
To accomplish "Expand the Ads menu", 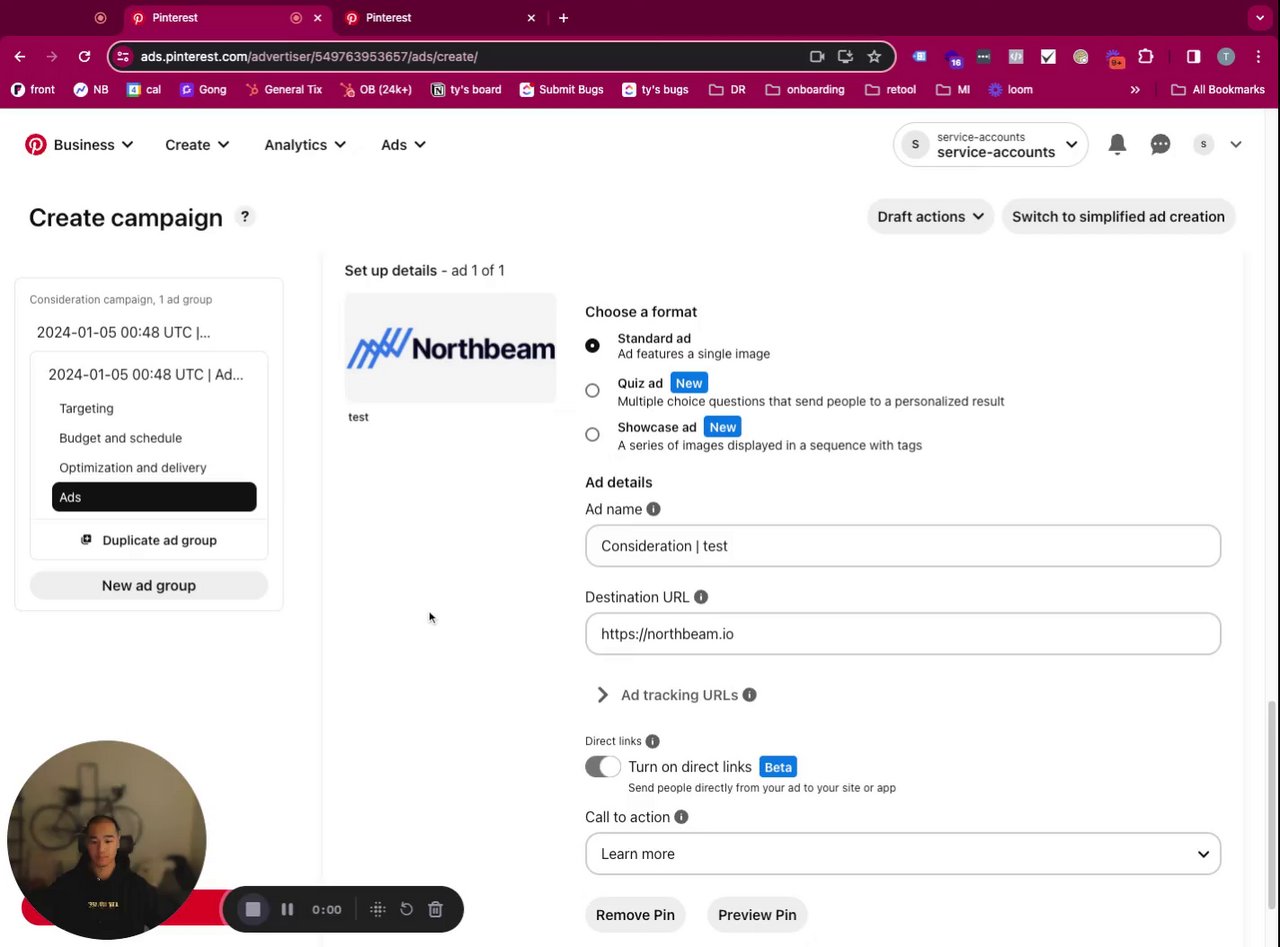I will (x=403, y=145).
